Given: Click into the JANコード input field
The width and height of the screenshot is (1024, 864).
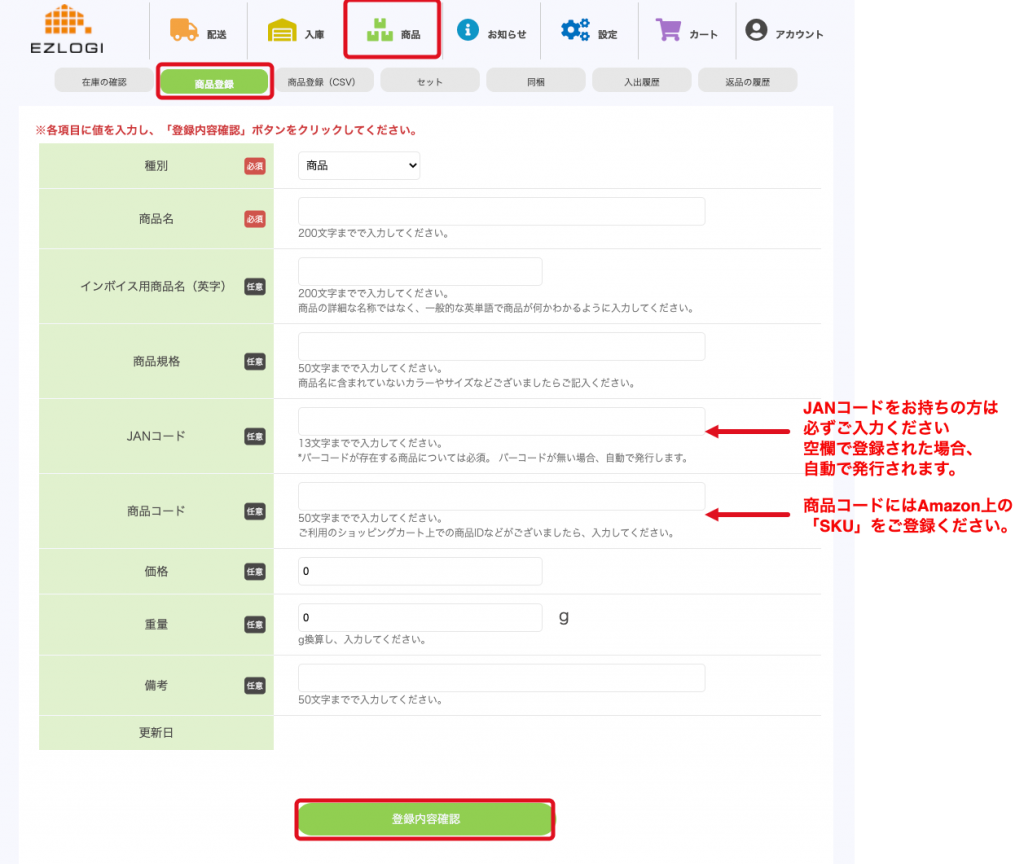Looking at the screenshot, I should click(x=501, y=421).
